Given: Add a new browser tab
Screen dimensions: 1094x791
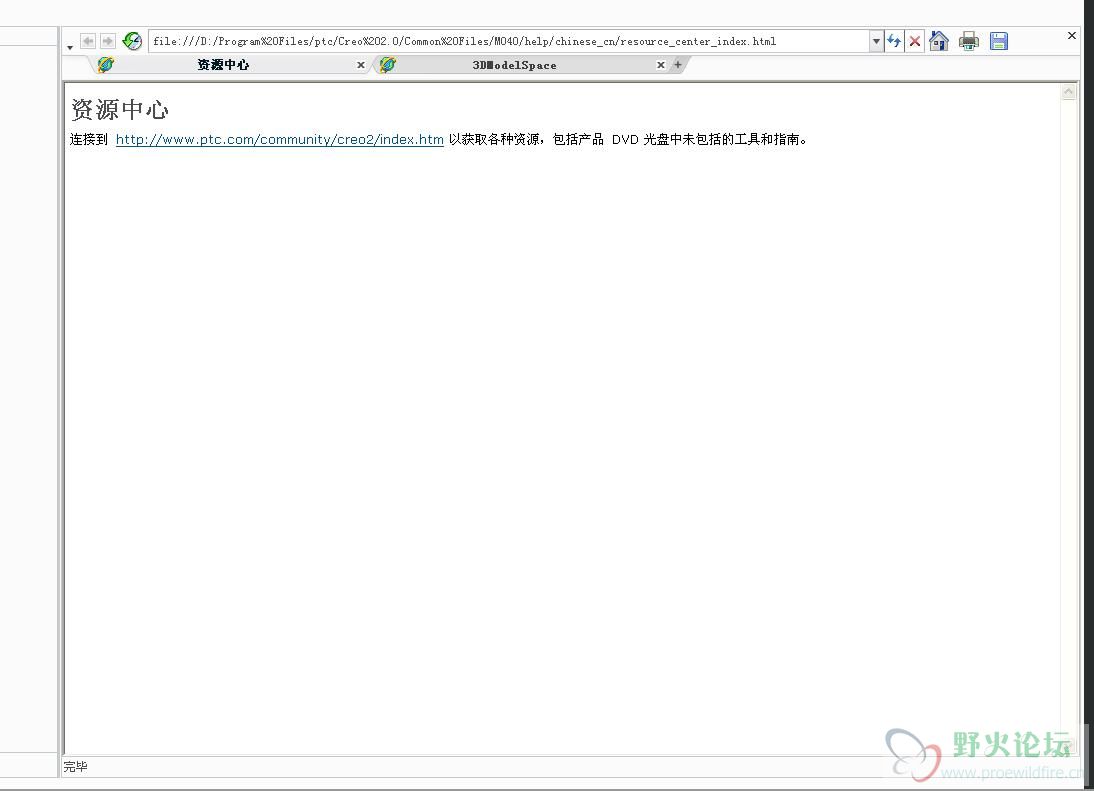Looking at the screenshot, I should 677,64.
